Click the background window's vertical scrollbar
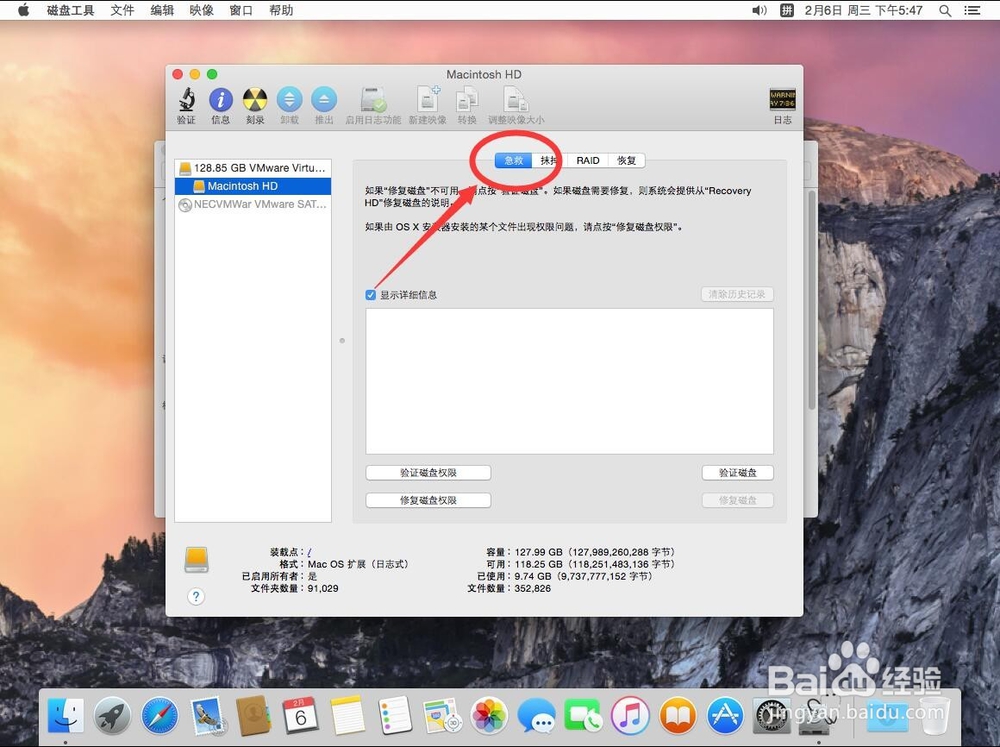Viewport: 1000px width, 747px height. [812, 300]
